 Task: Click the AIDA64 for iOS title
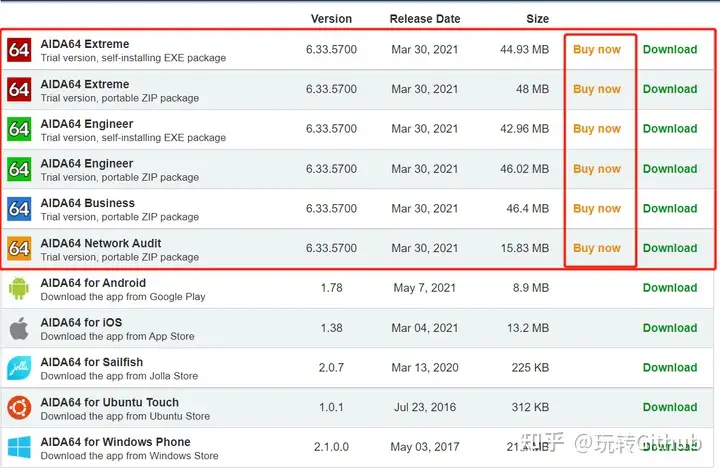coord(81,322)
